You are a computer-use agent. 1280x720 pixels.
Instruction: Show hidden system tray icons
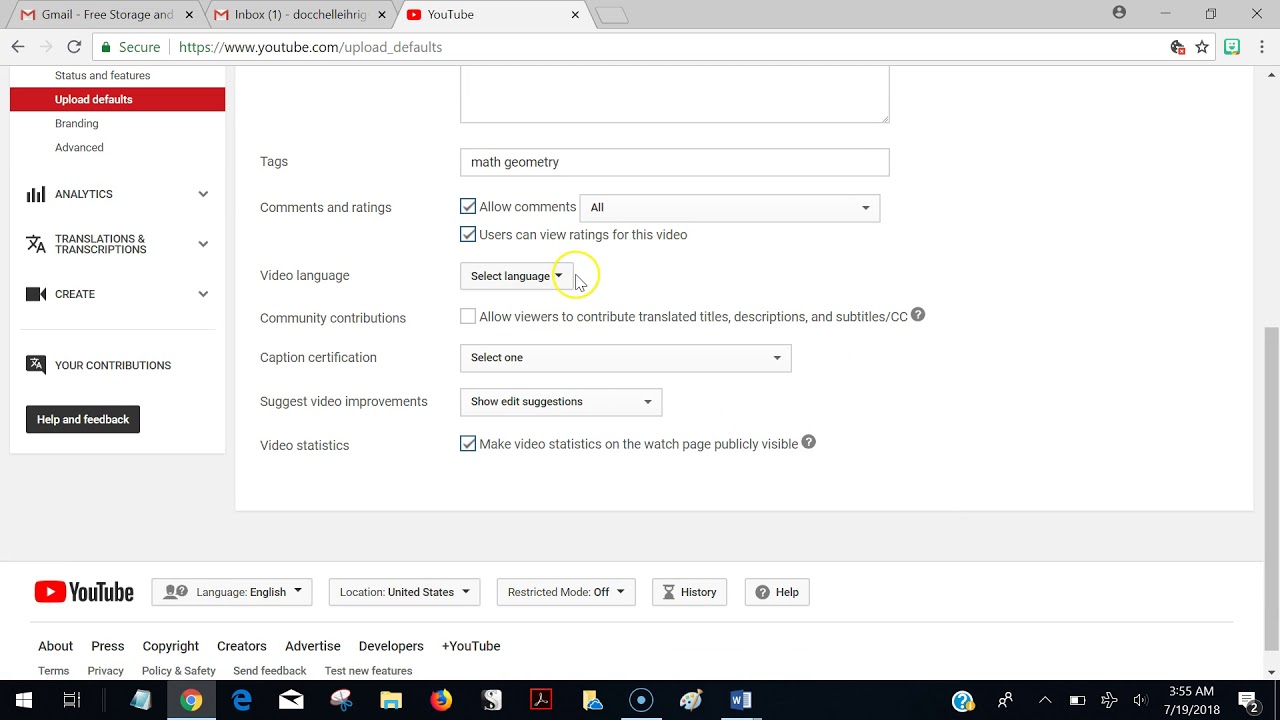point(1045,700)
